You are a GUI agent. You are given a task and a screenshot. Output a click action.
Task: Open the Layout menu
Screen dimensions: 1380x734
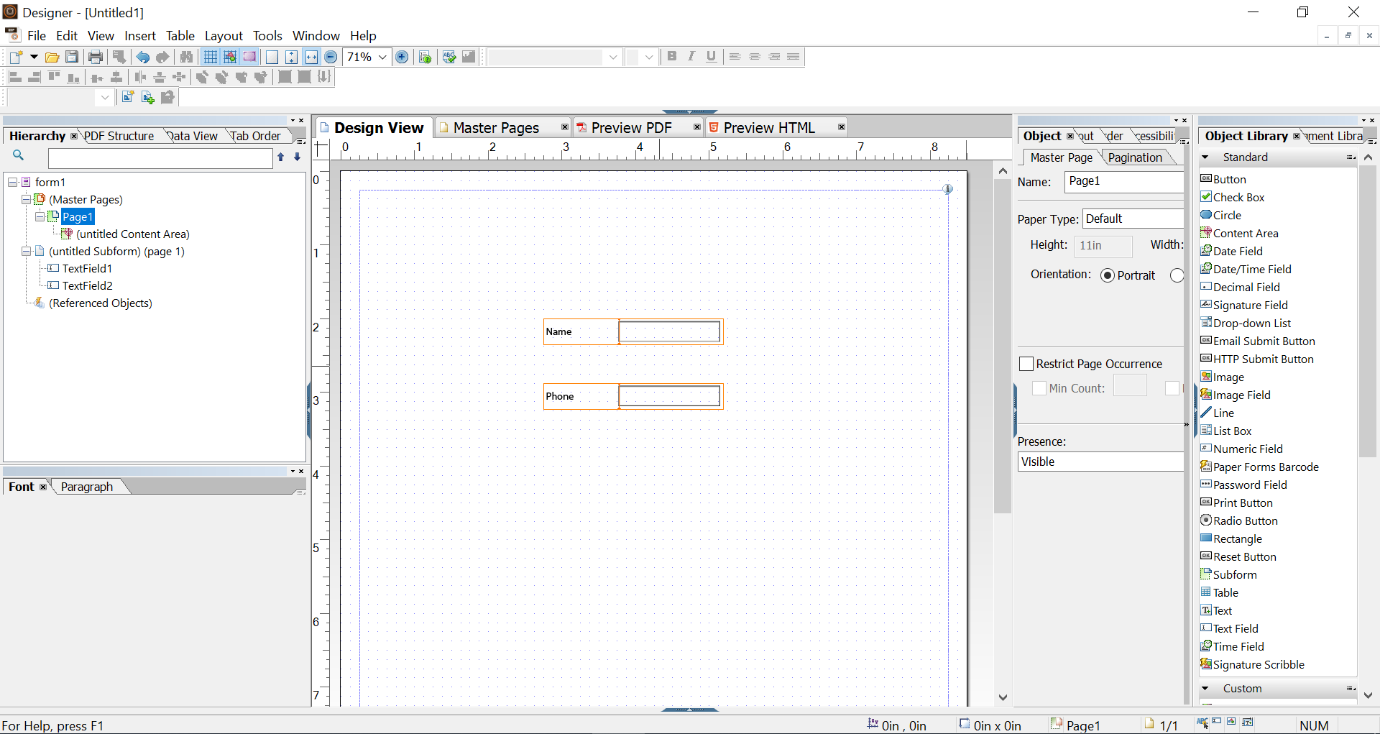224,35
